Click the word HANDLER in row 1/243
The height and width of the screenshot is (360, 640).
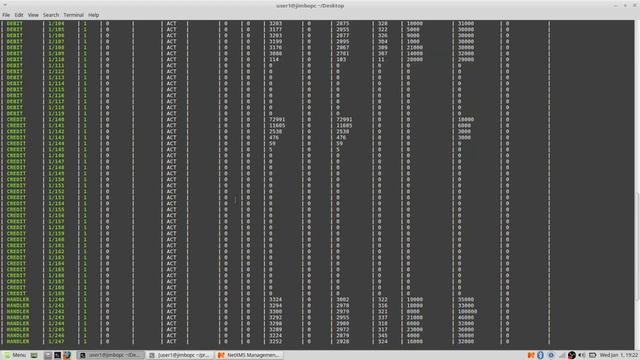[x=18, y=317]
